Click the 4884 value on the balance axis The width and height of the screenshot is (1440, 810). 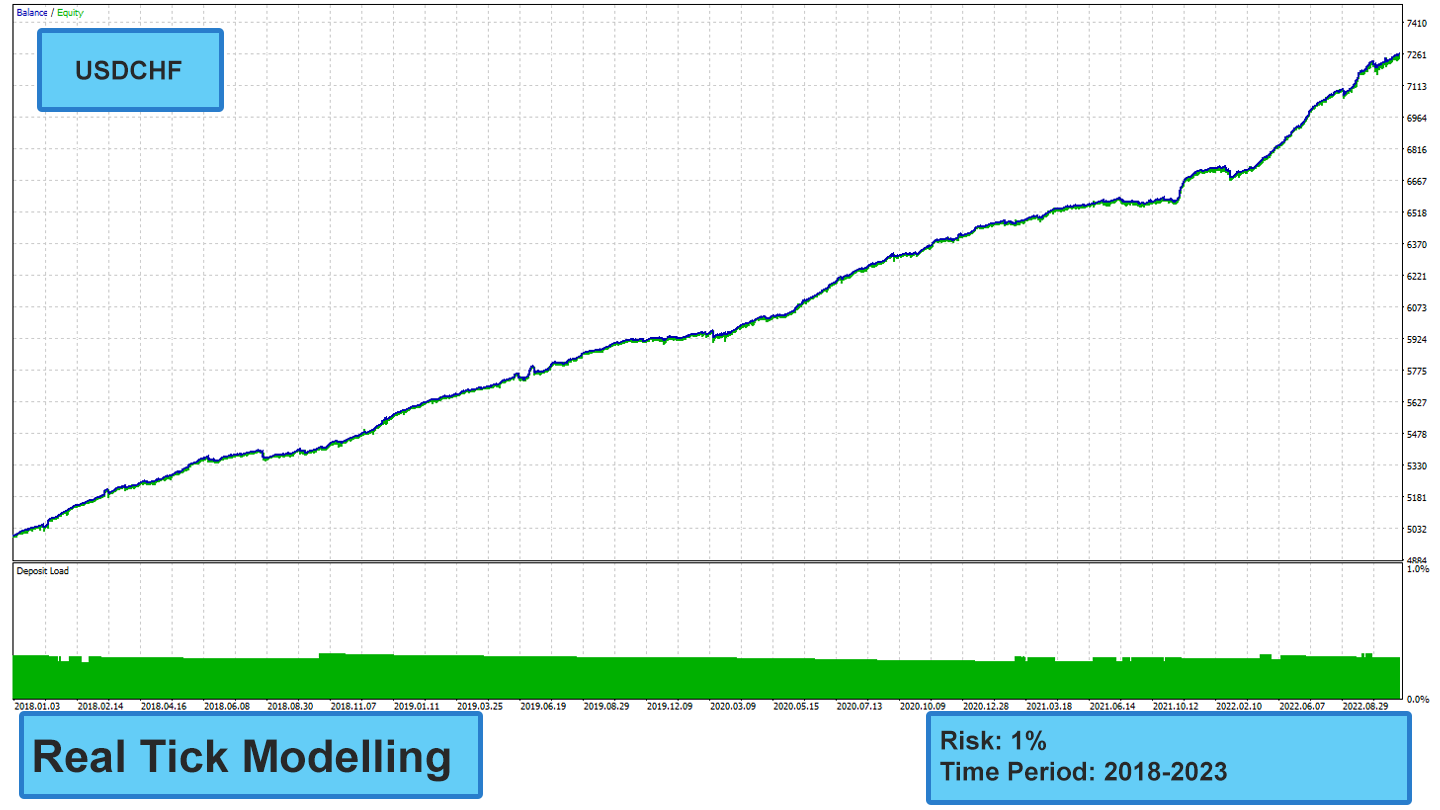point(1417,561)
